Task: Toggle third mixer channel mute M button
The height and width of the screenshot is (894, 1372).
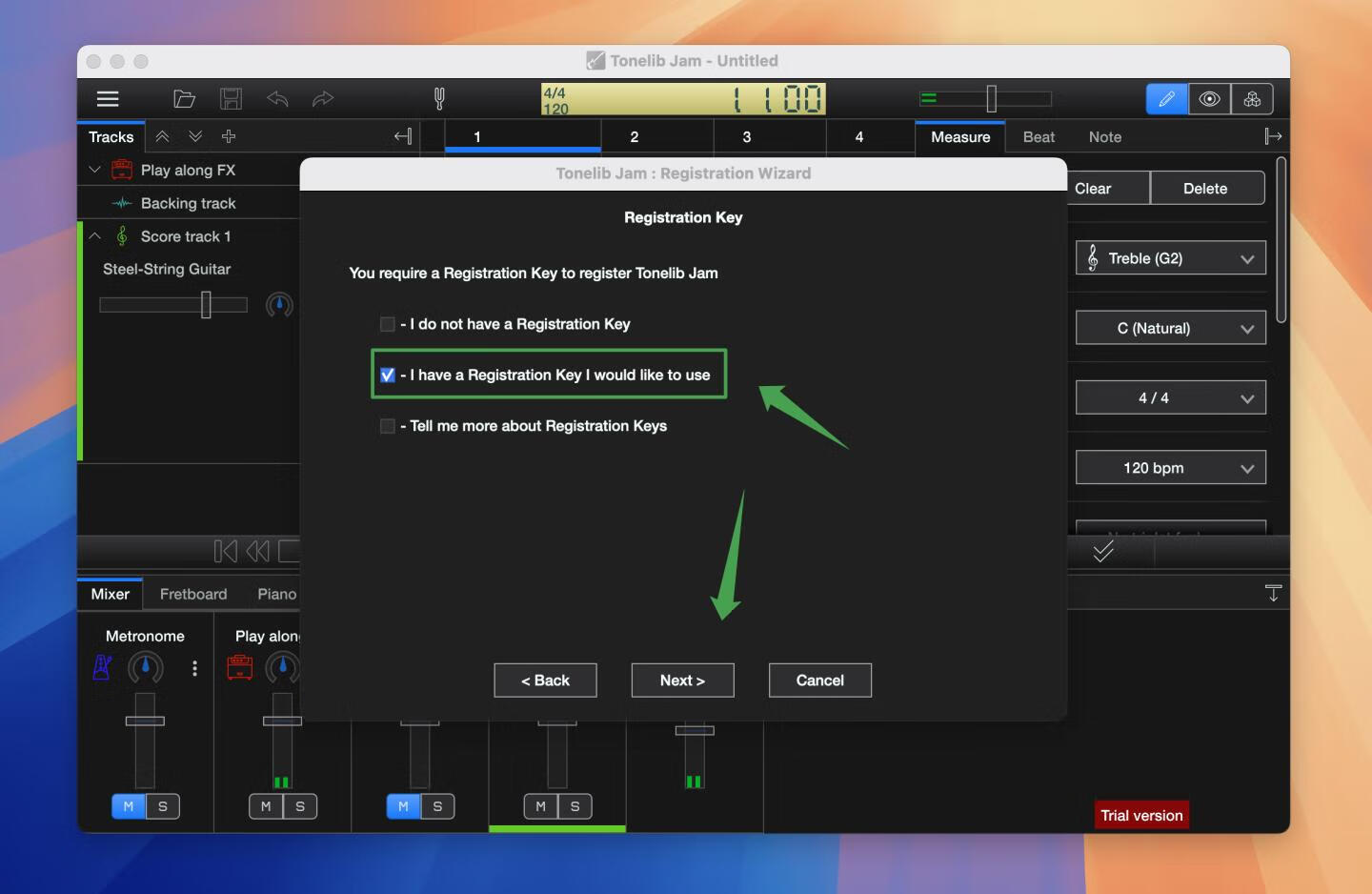Action: coord(403,806)
